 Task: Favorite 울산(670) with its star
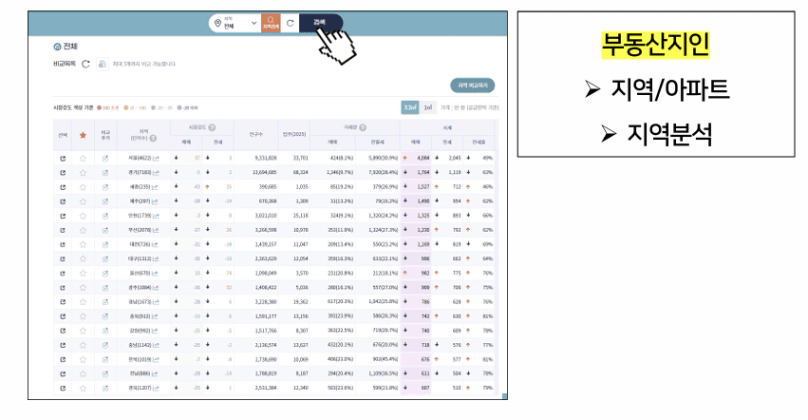83,273
